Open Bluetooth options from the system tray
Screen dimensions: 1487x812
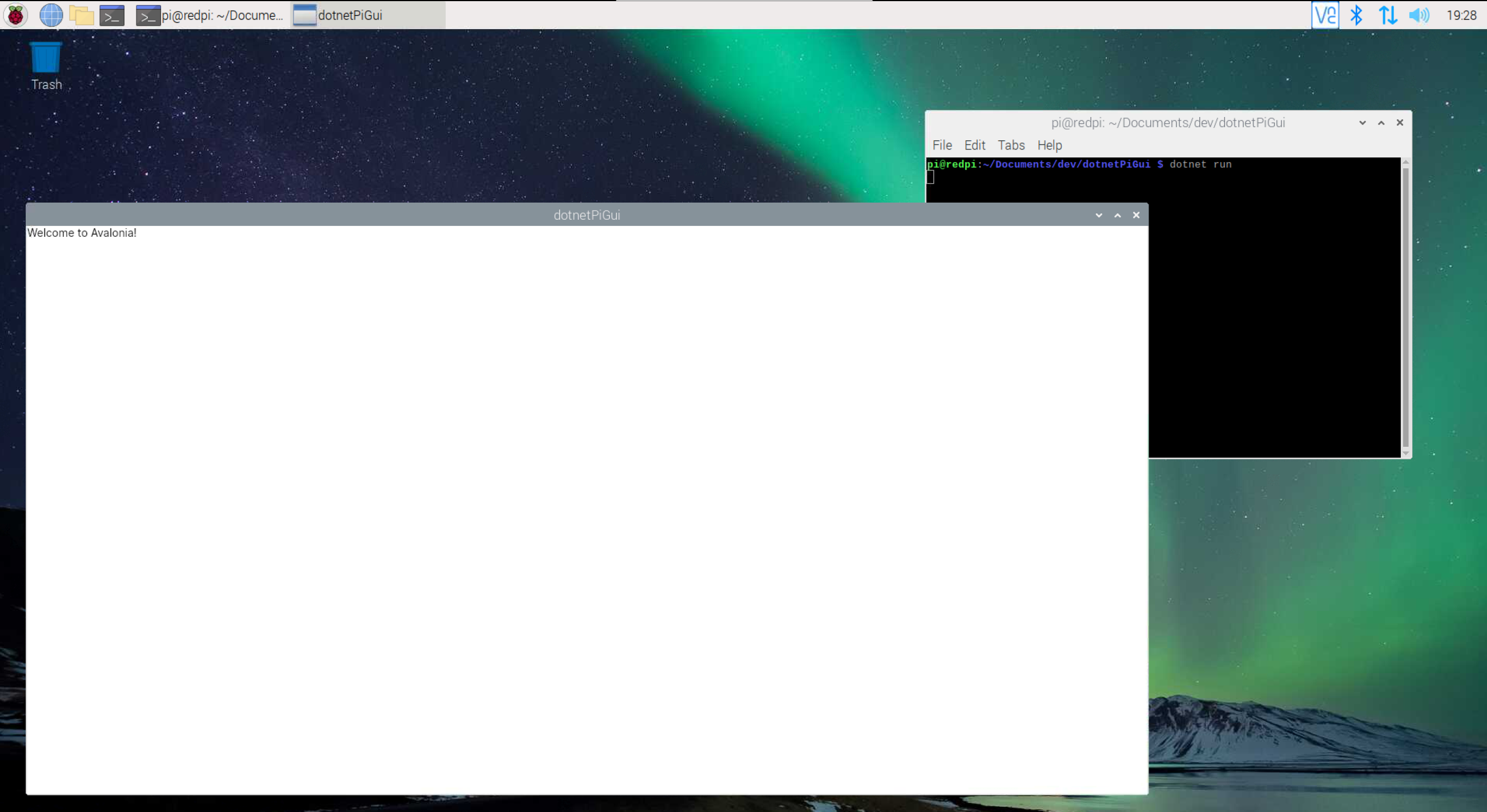pyautogui.click(x=1357, y=15)
